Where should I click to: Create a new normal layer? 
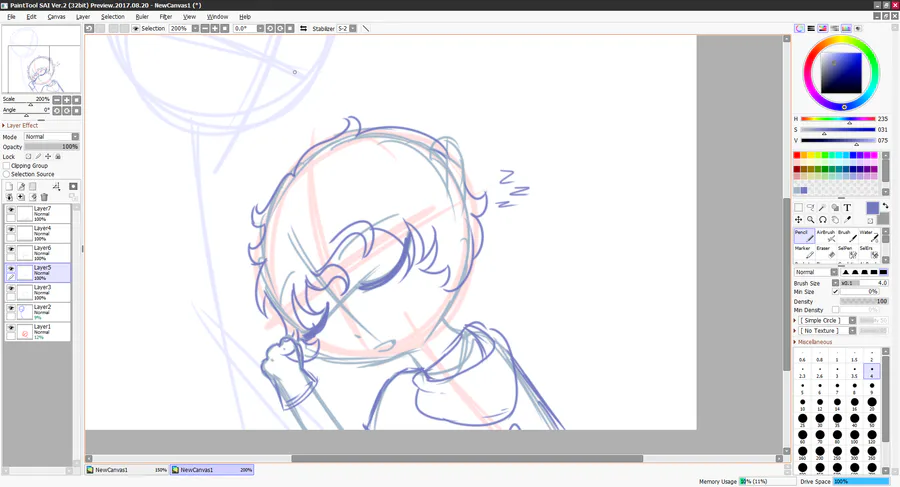point(9,186)
